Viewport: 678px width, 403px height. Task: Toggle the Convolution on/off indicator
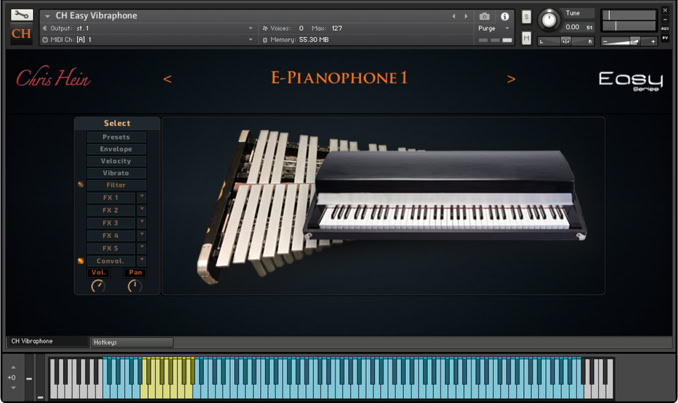[x=80, y=261]
